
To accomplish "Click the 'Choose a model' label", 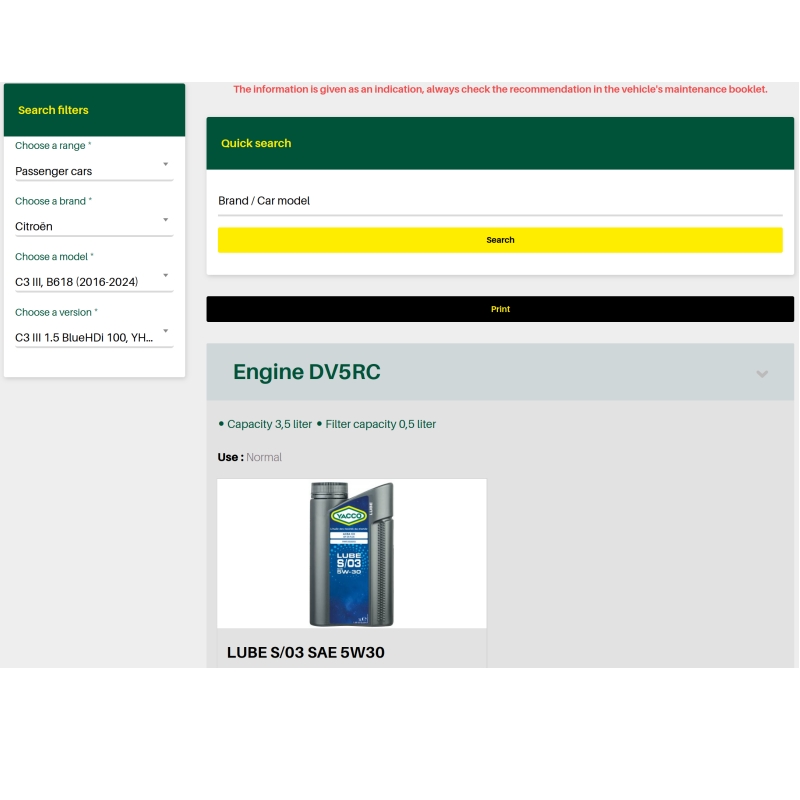I will (x=54, y=257).
